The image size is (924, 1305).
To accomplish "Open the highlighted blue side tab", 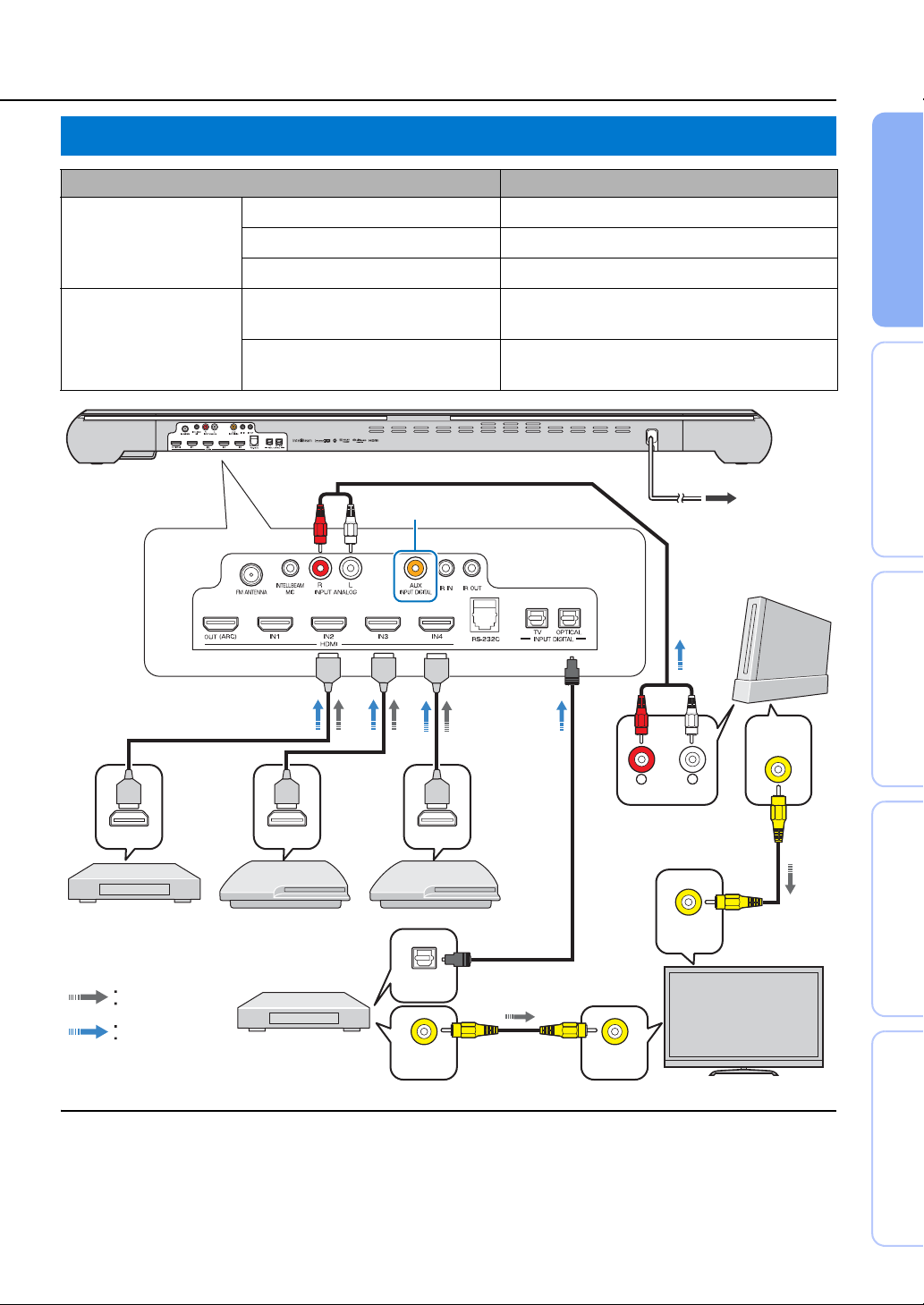I will 897,220.
